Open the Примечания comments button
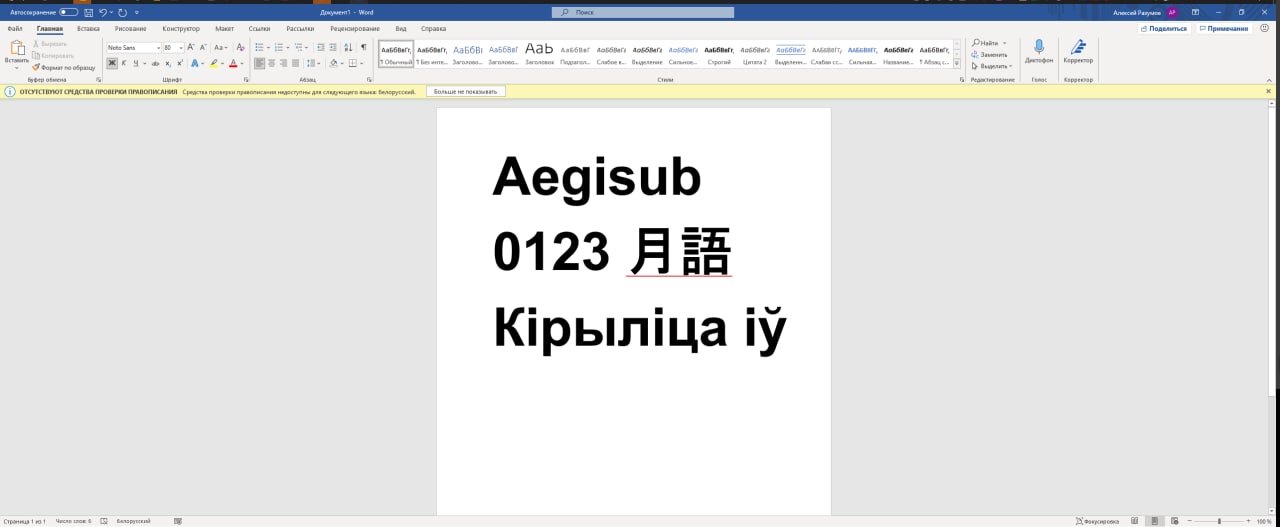The height and width of the screenshot is (527, 1280). point(1222,29)
